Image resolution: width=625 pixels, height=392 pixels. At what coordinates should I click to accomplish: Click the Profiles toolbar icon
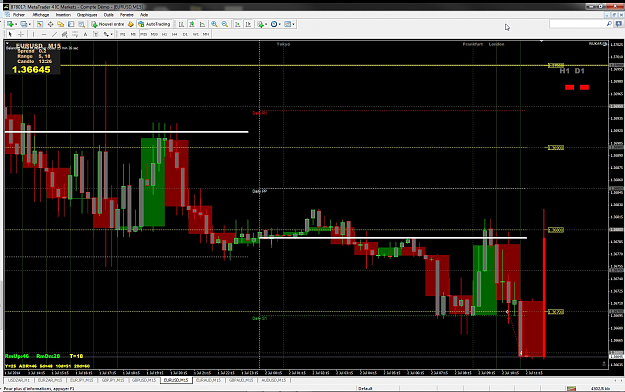(x=24, y=24)
